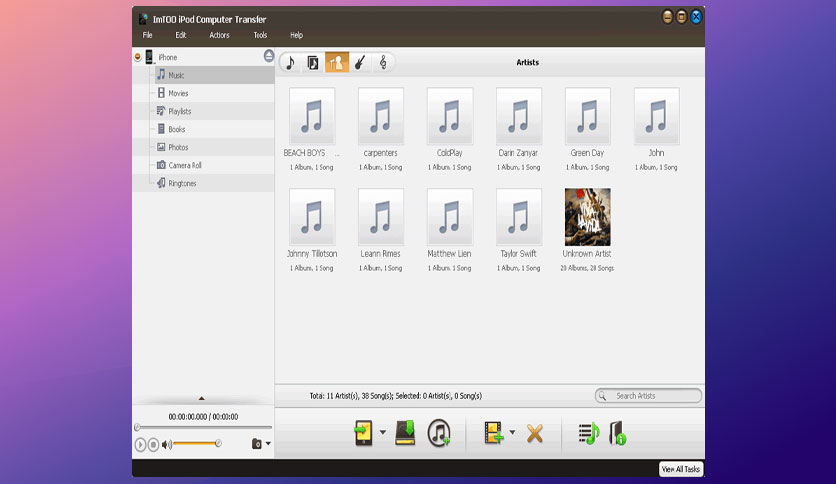Expand the player panel arrow
This screenshot has width=836, height=484.
(x=202, y=398)
